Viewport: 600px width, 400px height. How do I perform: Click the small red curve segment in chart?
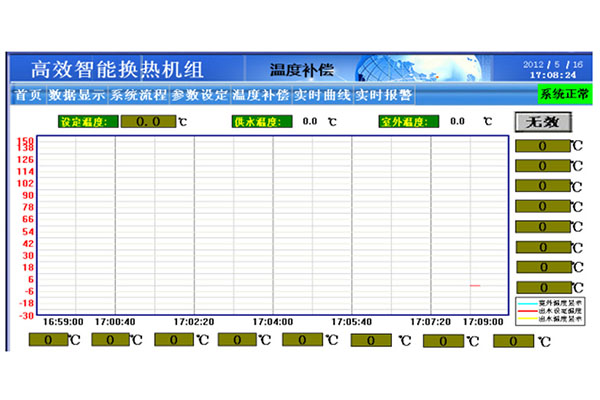(x=475, y=286)
